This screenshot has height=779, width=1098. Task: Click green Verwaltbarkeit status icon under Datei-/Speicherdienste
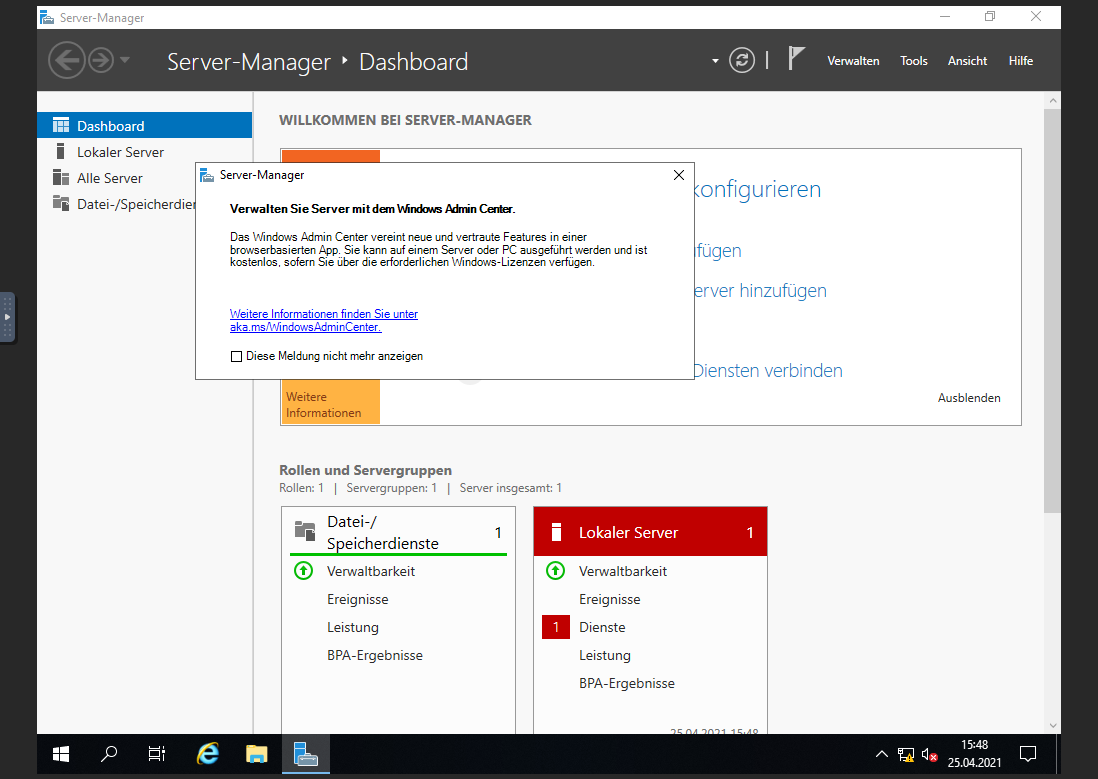303,571
